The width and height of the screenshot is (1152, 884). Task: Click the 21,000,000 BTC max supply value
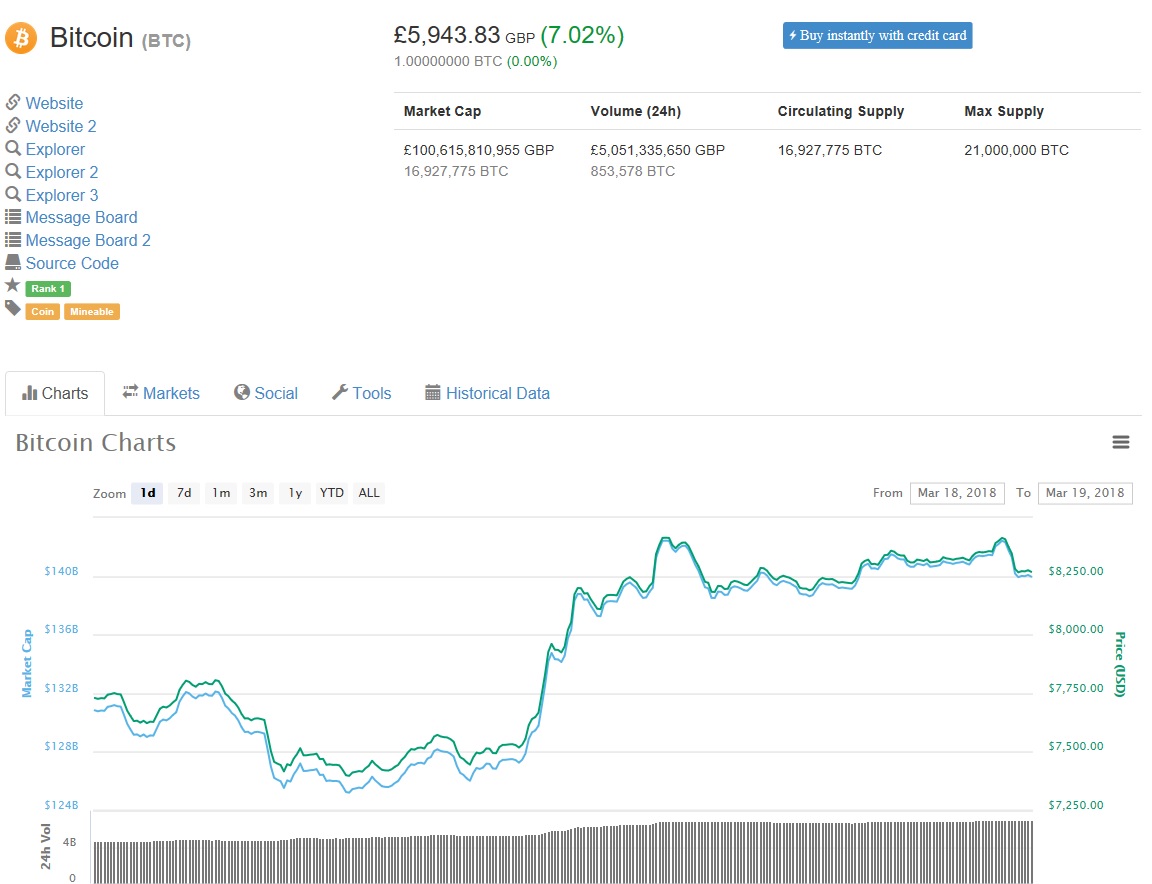1016,150
